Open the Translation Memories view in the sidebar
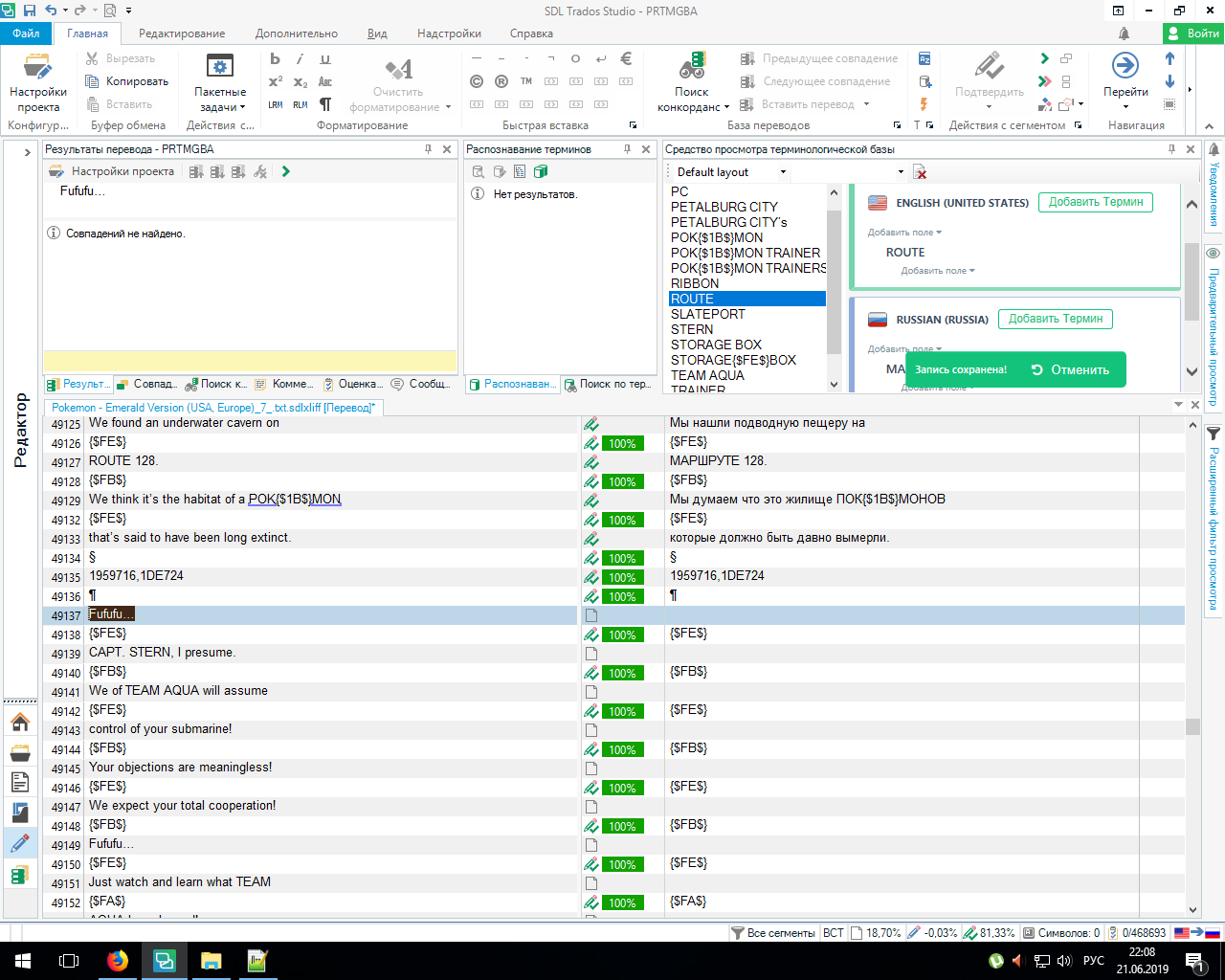 click(20, 874)
